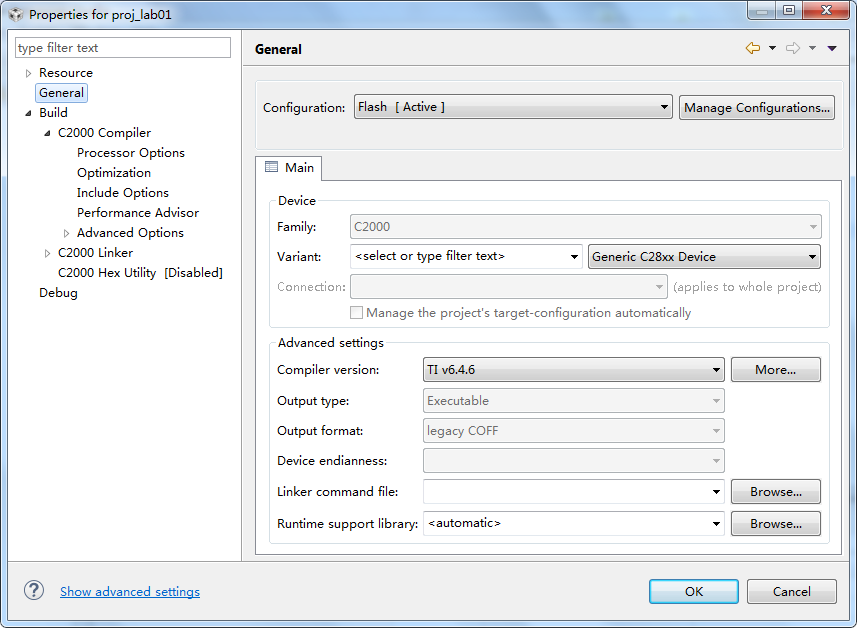Switch to the Main tab
The width and height of the screenshot is (857, 628).
(289, 168)
